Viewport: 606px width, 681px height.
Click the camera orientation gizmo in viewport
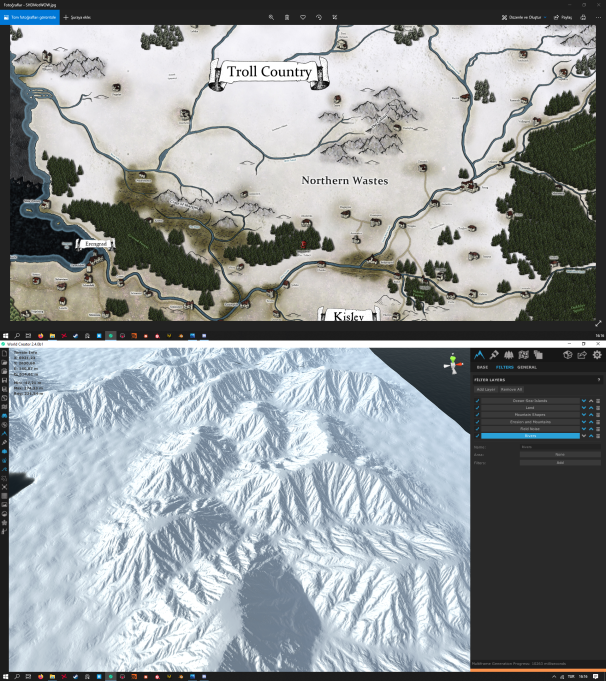click(x=453, y=364)
